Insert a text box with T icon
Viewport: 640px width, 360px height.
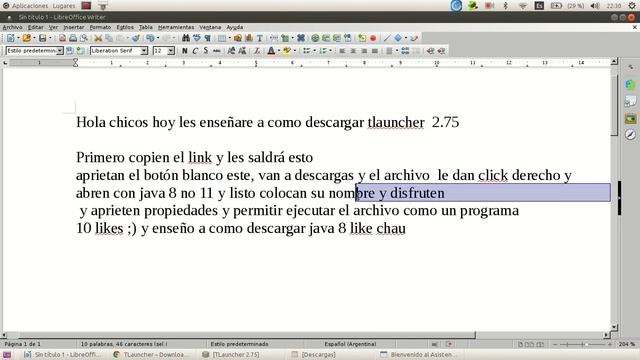(260, 38)
